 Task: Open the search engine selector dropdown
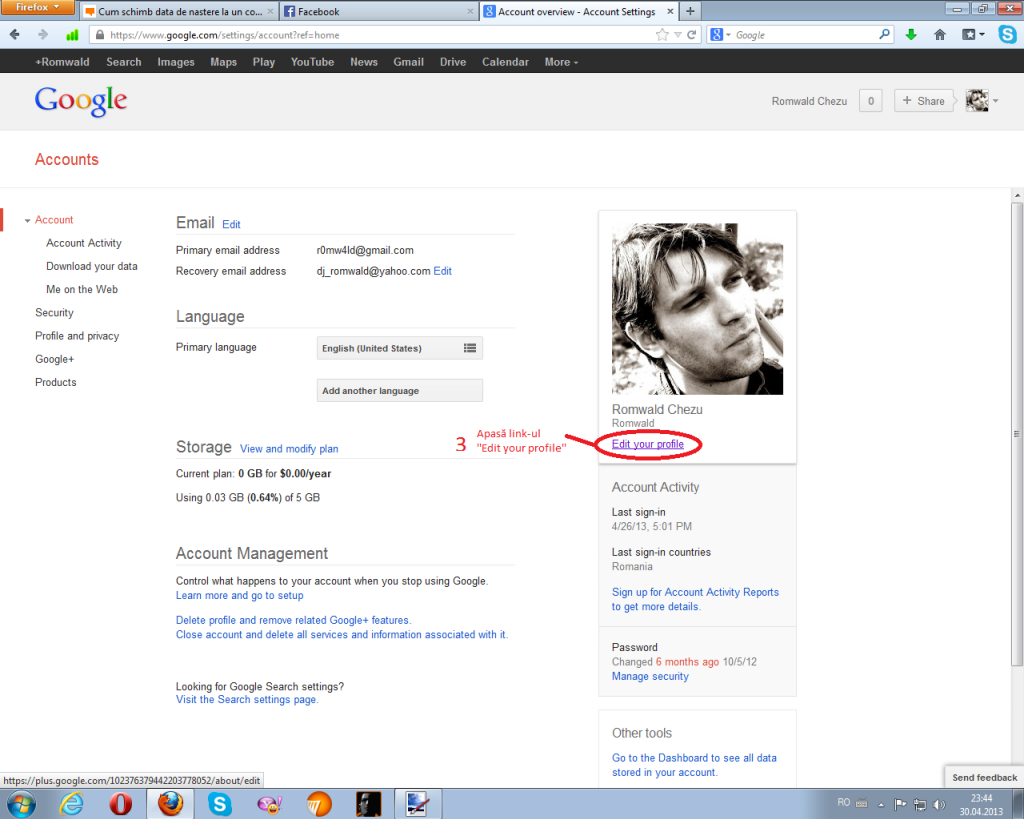point(720,35)
